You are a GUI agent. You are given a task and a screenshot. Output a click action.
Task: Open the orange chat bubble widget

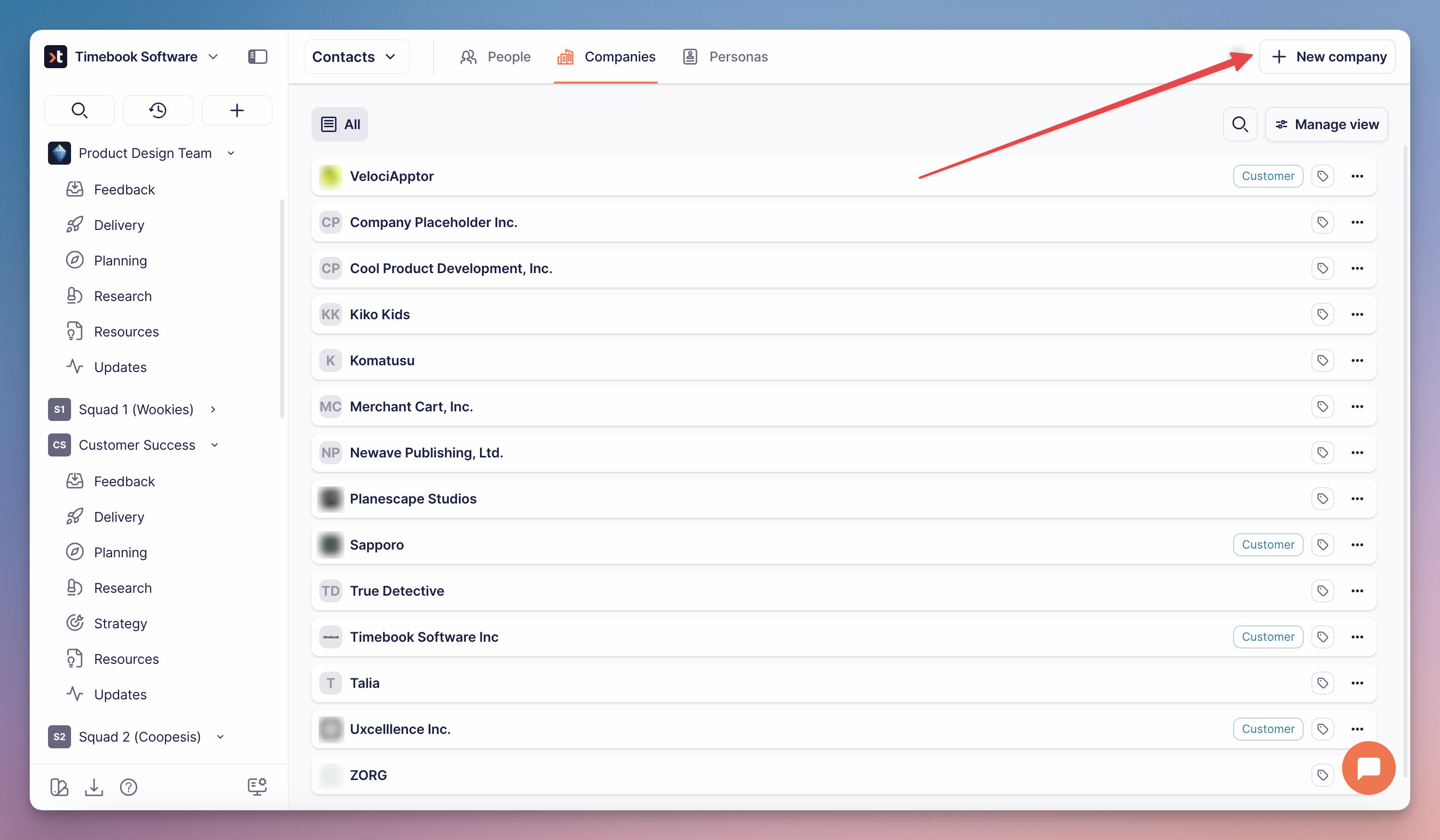coord(1368,768)
